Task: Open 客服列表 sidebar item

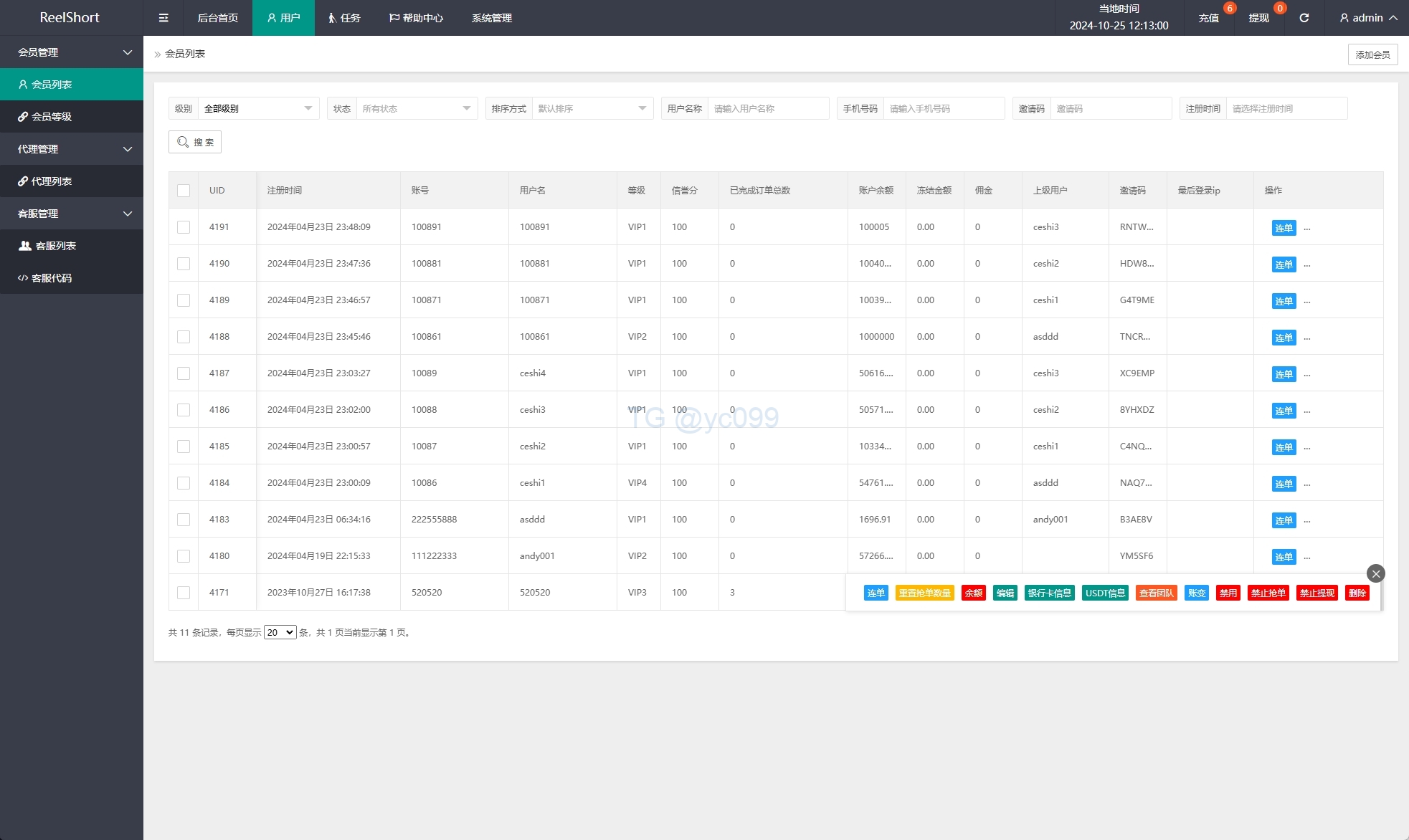Action: tap(55, 246)
